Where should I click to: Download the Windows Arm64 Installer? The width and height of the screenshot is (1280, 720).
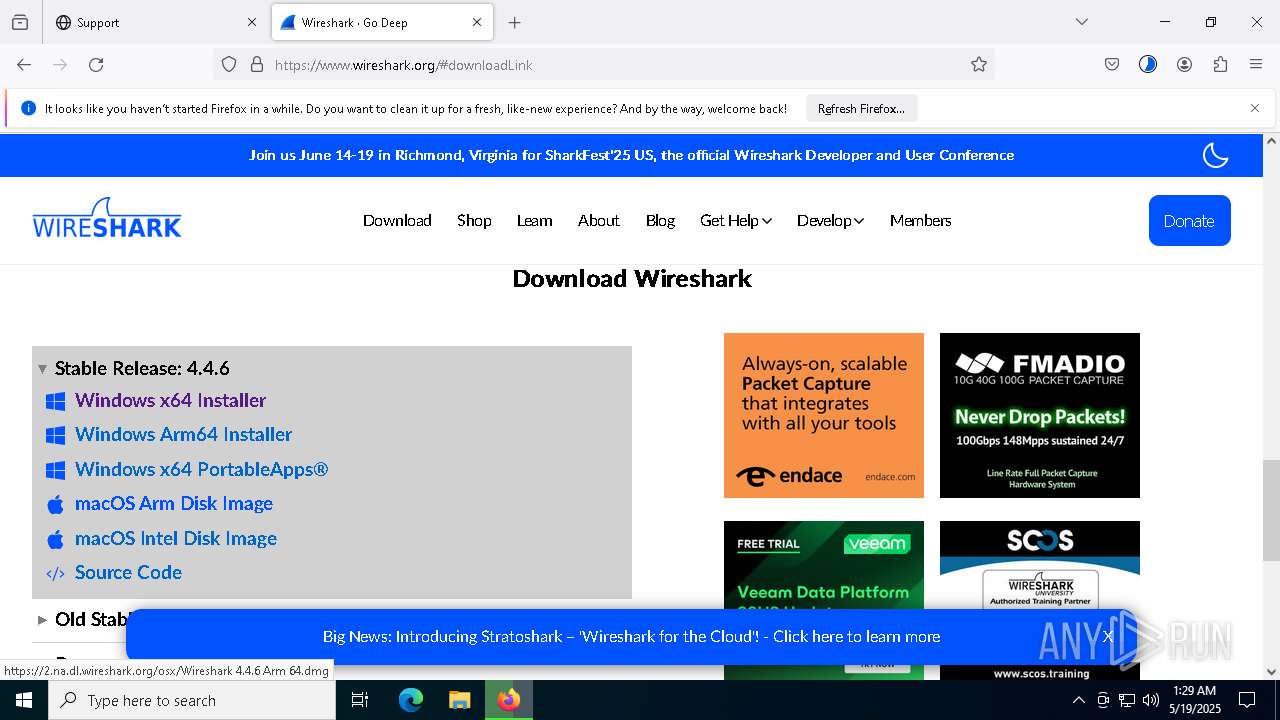click(183, 434)
